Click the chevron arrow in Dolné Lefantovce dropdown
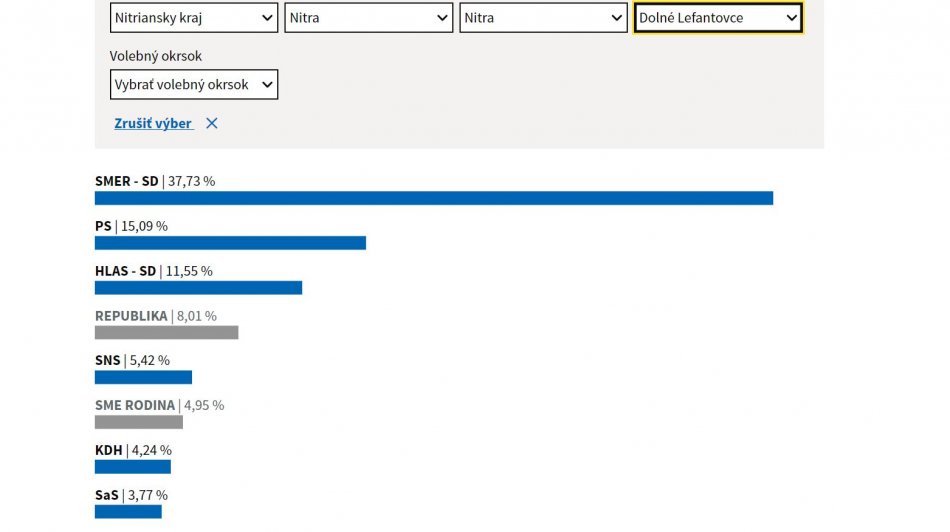 click(791, 17)
